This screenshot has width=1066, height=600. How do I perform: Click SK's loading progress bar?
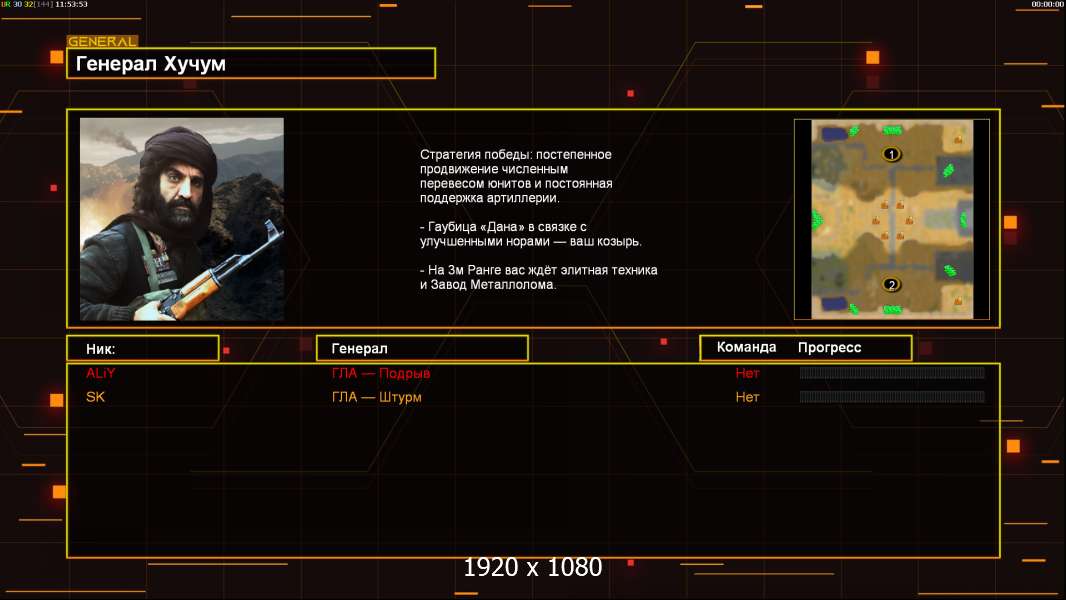pos(892,396)
